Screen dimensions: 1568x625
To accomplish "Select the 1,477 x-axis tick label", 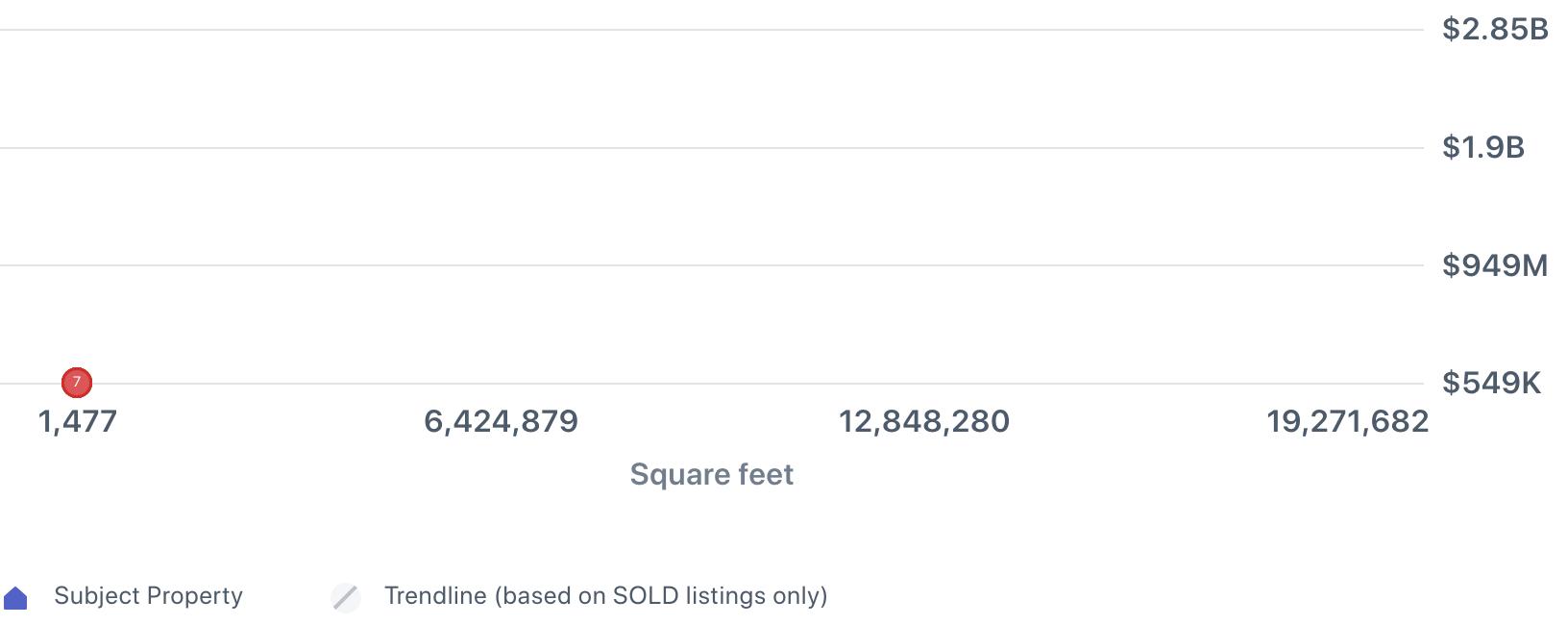I will pyautogui.click(x=77, y=421).
